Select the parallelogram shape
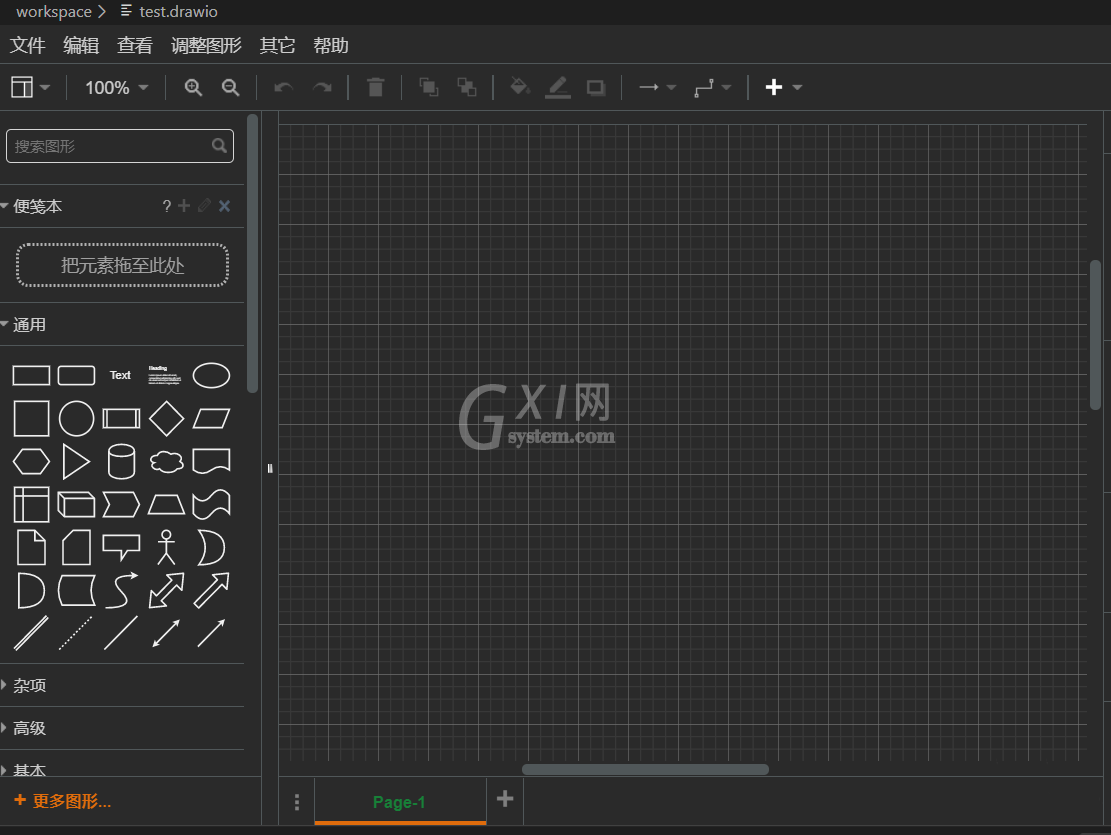Screen dimensions: 1111x835 pyautogui.click(x=211, y=418)
